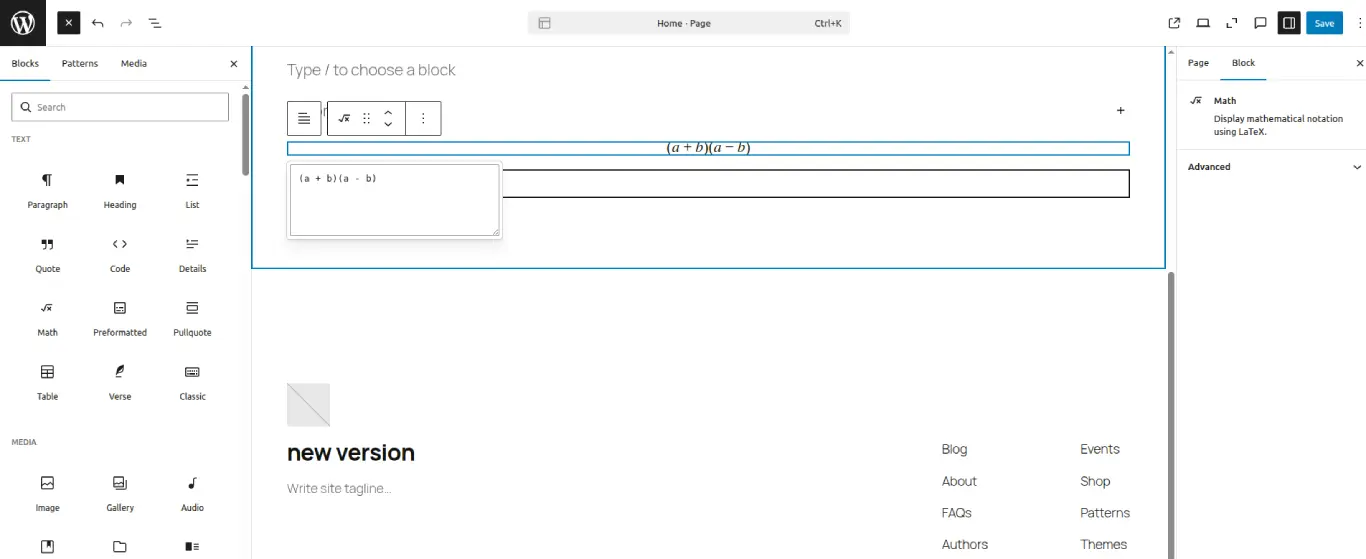Click the 'Write site tagline...' field
This screenshot has width=1366, height=559.
339,489
